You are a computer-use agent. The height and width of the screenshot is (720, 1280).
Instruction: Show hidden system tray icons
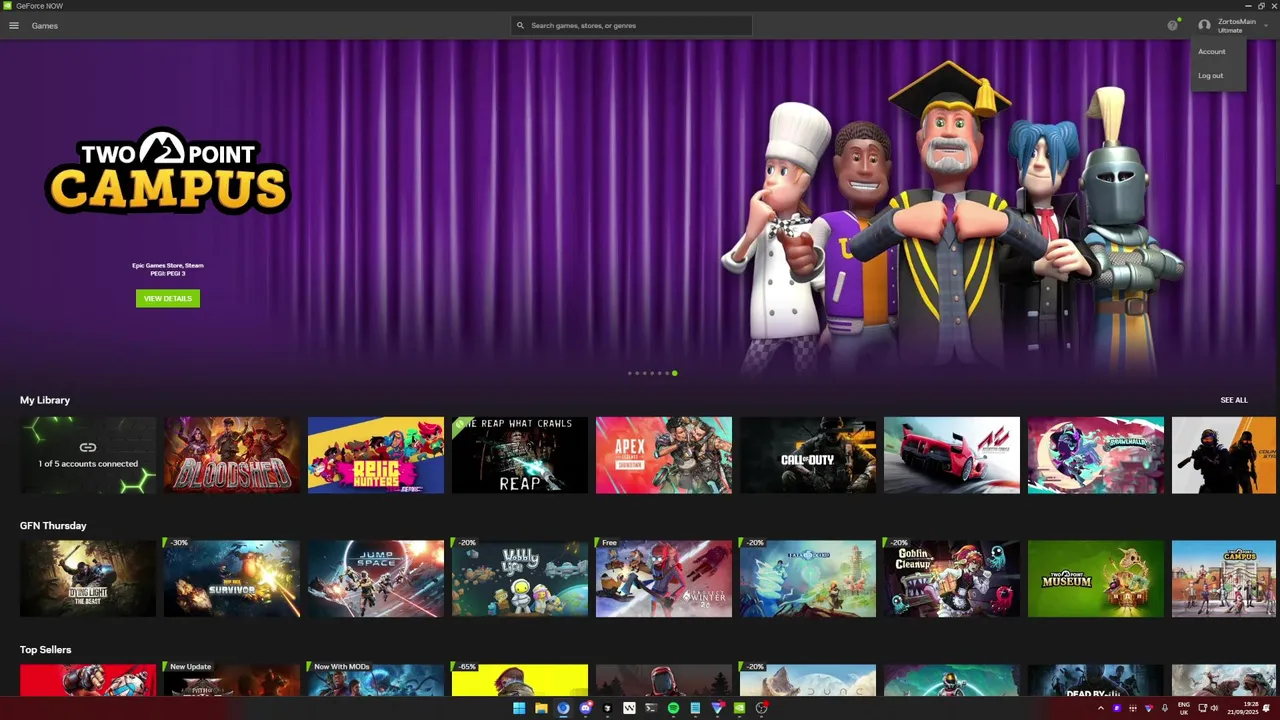pyautogui.click(x=1101, y=708)
